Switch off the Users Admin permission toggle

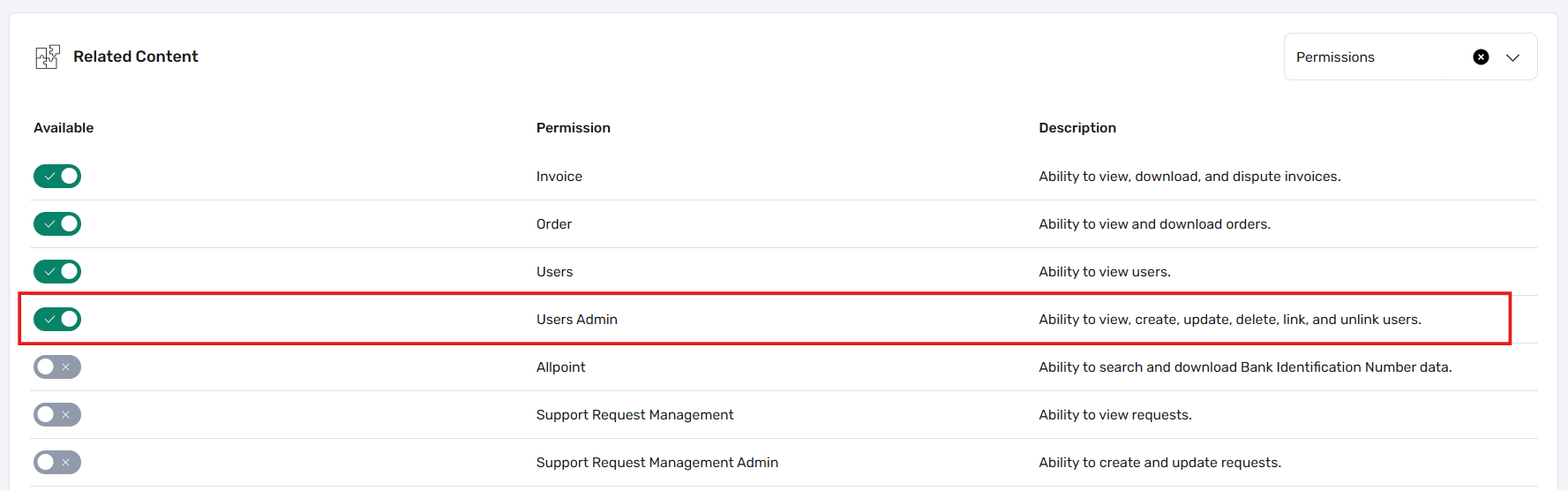coord(57,320)
